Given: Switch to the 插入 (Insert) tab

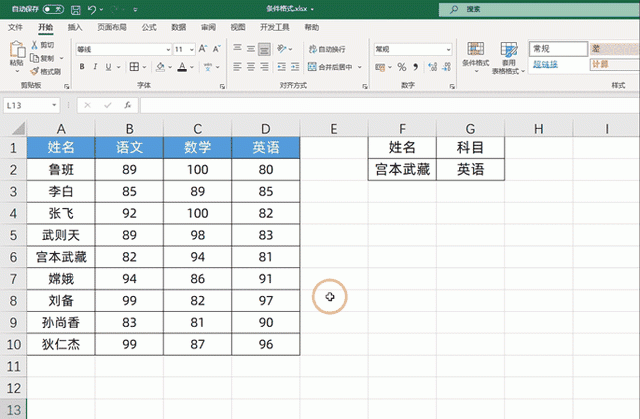Looking at the screenshot, I should pos(75,27).
